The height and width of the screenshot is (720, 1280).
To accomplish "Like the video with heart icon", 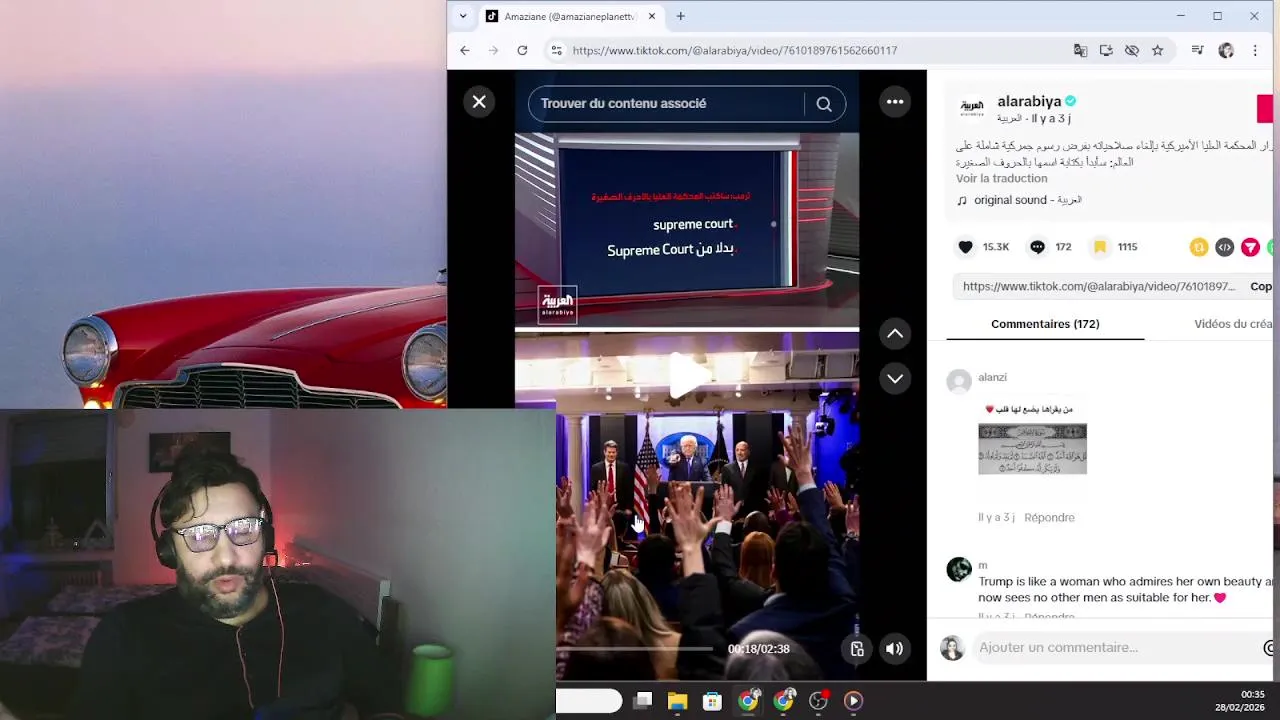I will 965,247.
